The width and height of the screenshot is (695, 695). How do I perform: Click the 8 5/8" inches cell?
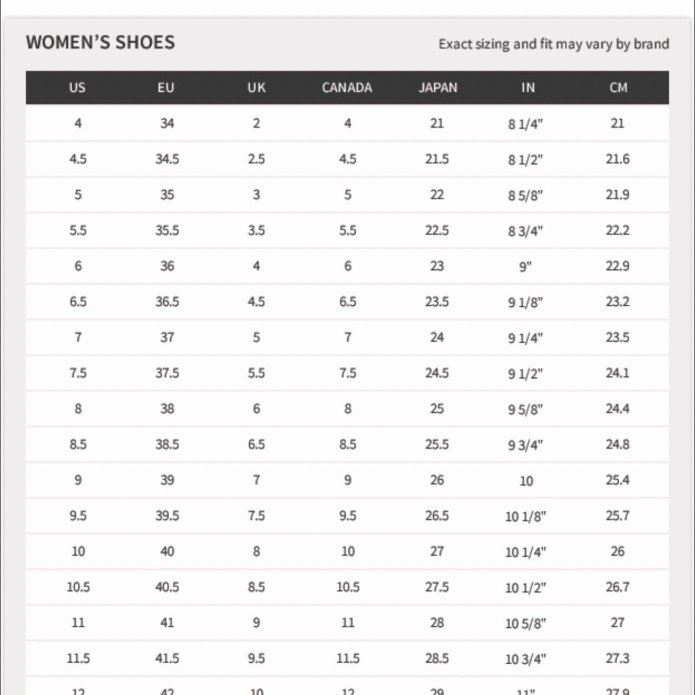pyautogui.click(x=525, y=195)
